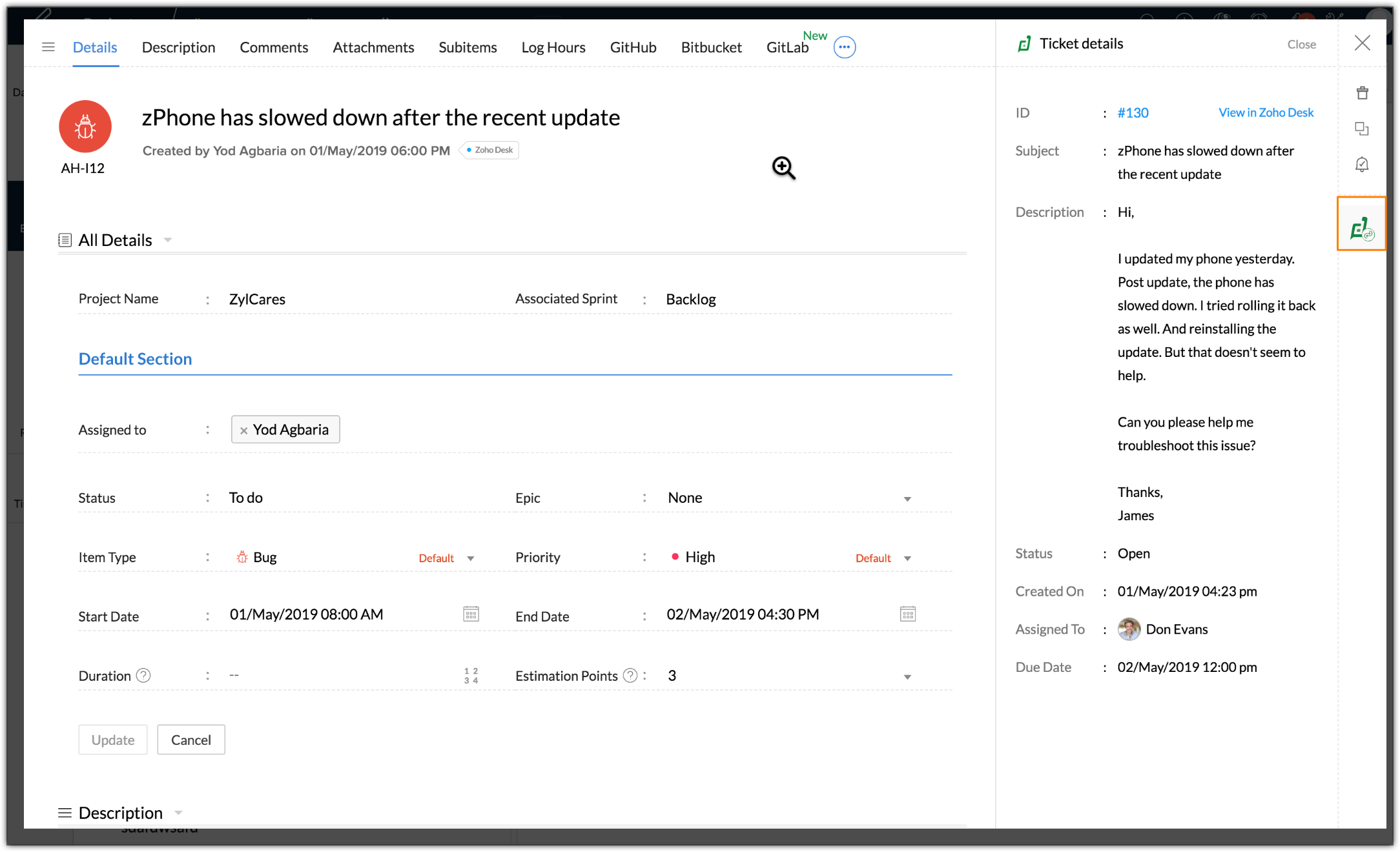Click the reminder bell icon in sidebar
This screenshot has width=1400, height=852.
[x=1362, y=165]
